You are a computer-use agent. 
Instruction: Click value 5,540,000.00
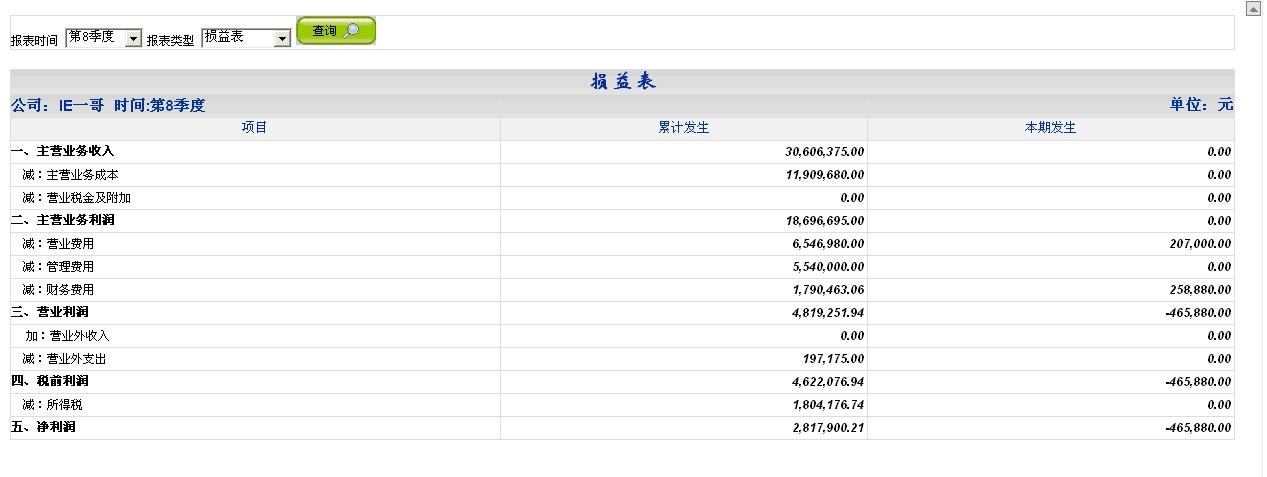pyautogui.click(x=829, y=267)
